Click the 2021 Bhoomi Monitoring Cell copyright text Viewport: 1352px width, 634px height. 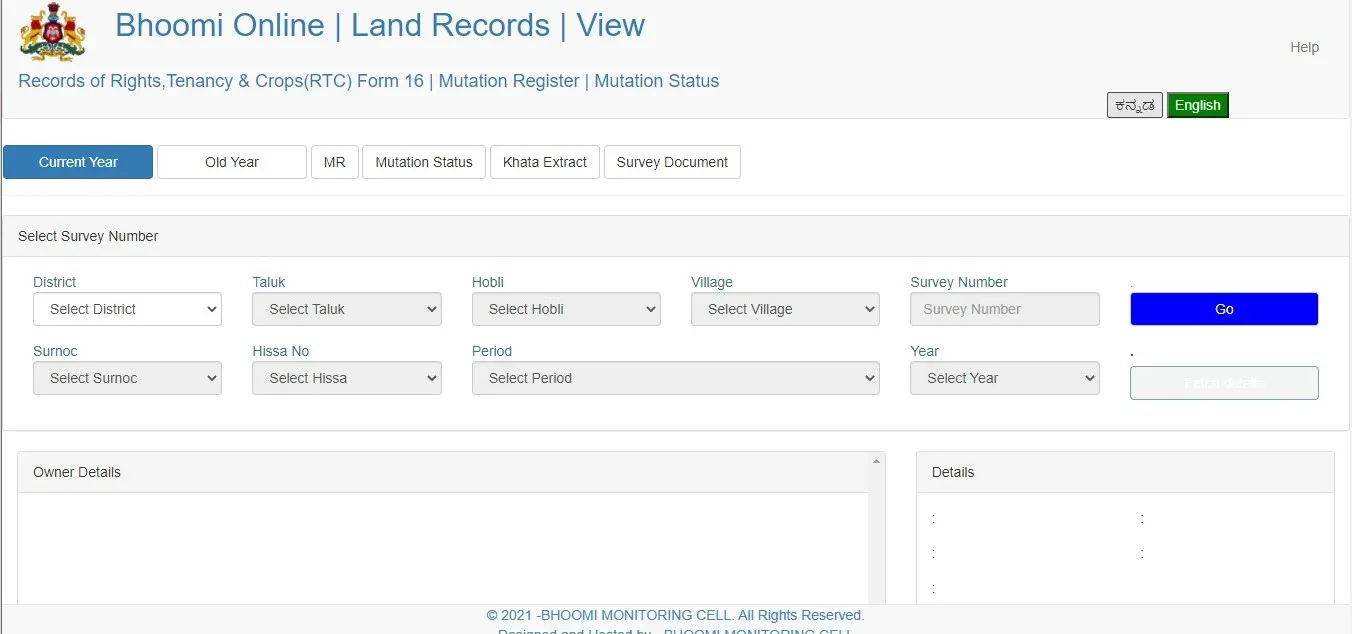675,615
